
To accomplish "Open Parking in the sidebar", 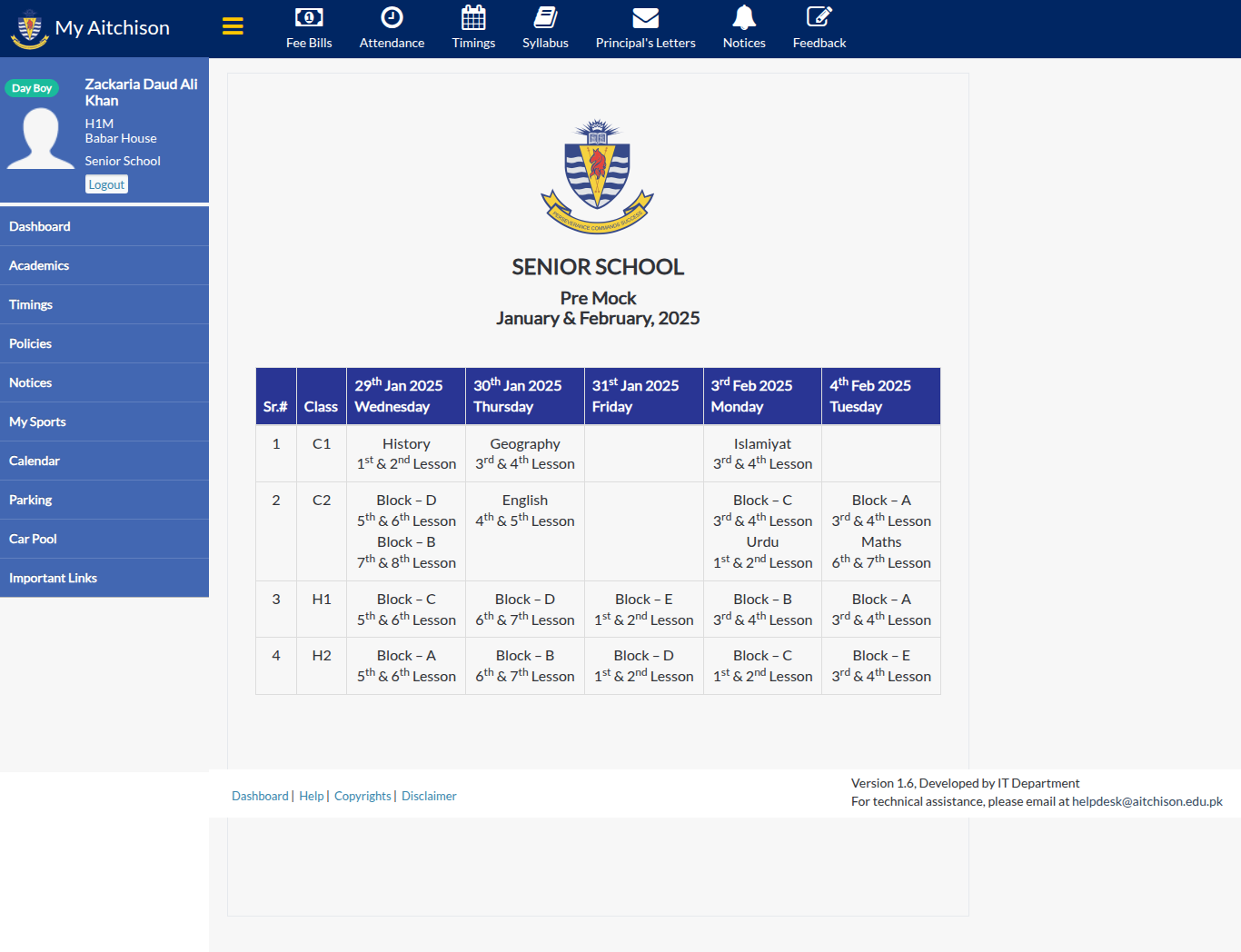I will click(104, 500).
